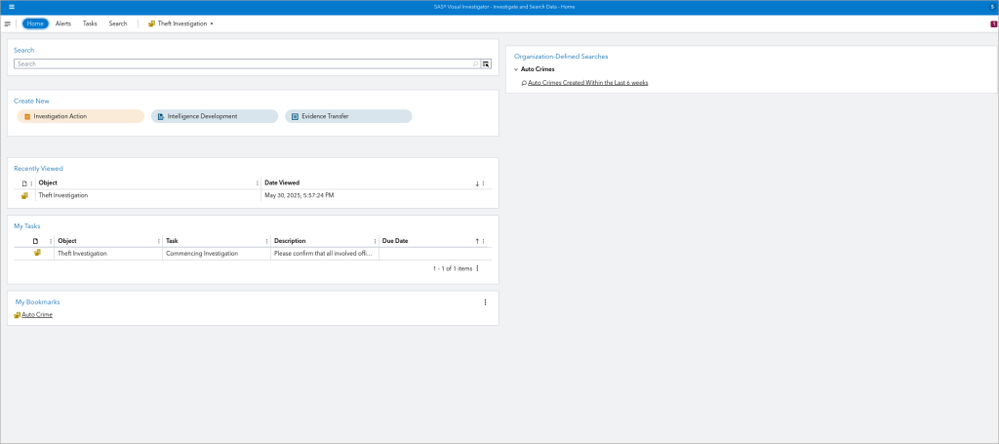Click the Auto Crime bookmark icon
The width and height of the screenshot is (999, 444).
pos(17,315)
